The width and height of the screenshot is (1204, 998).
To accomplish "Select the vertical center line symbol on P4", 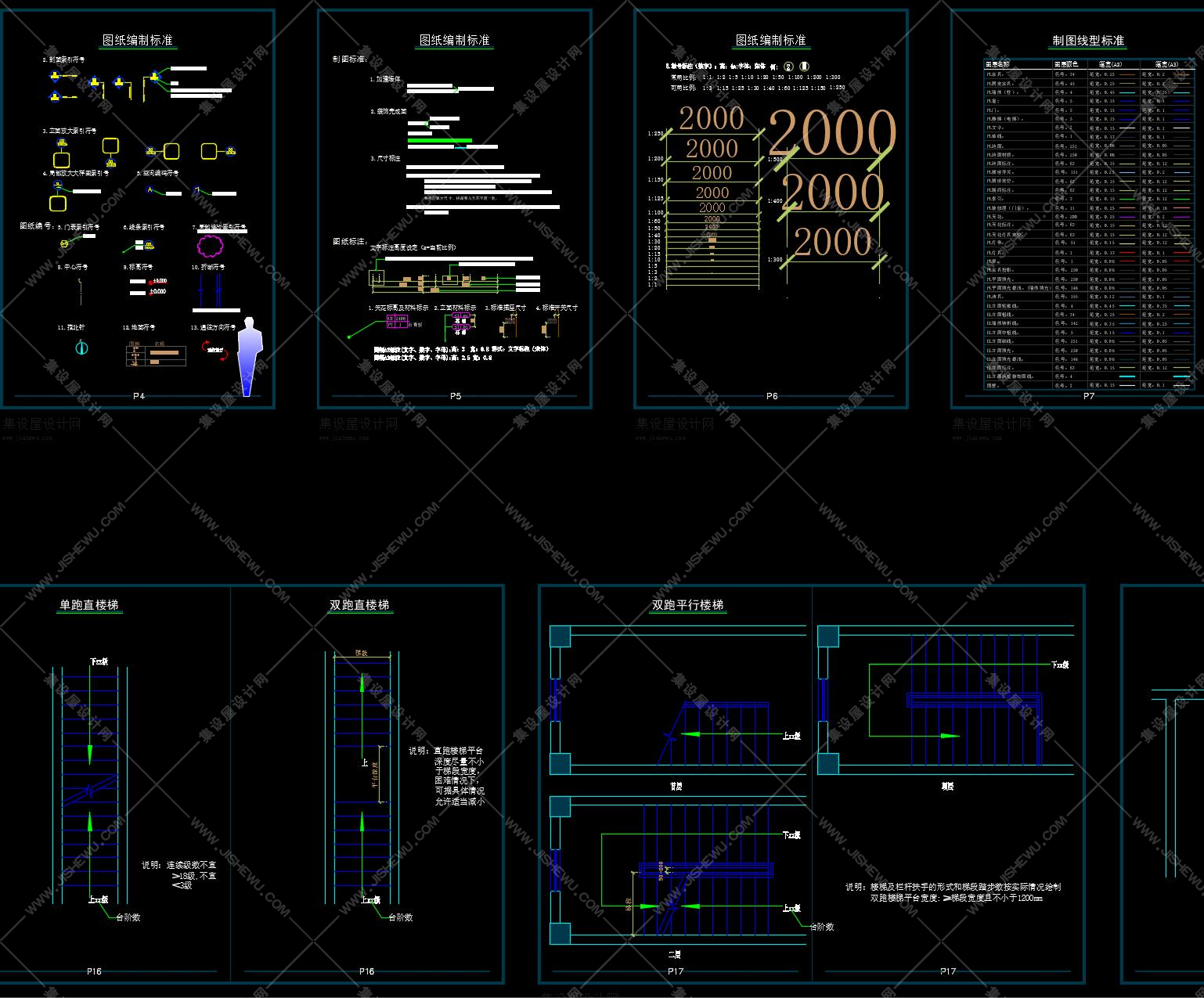I will 79,290.
